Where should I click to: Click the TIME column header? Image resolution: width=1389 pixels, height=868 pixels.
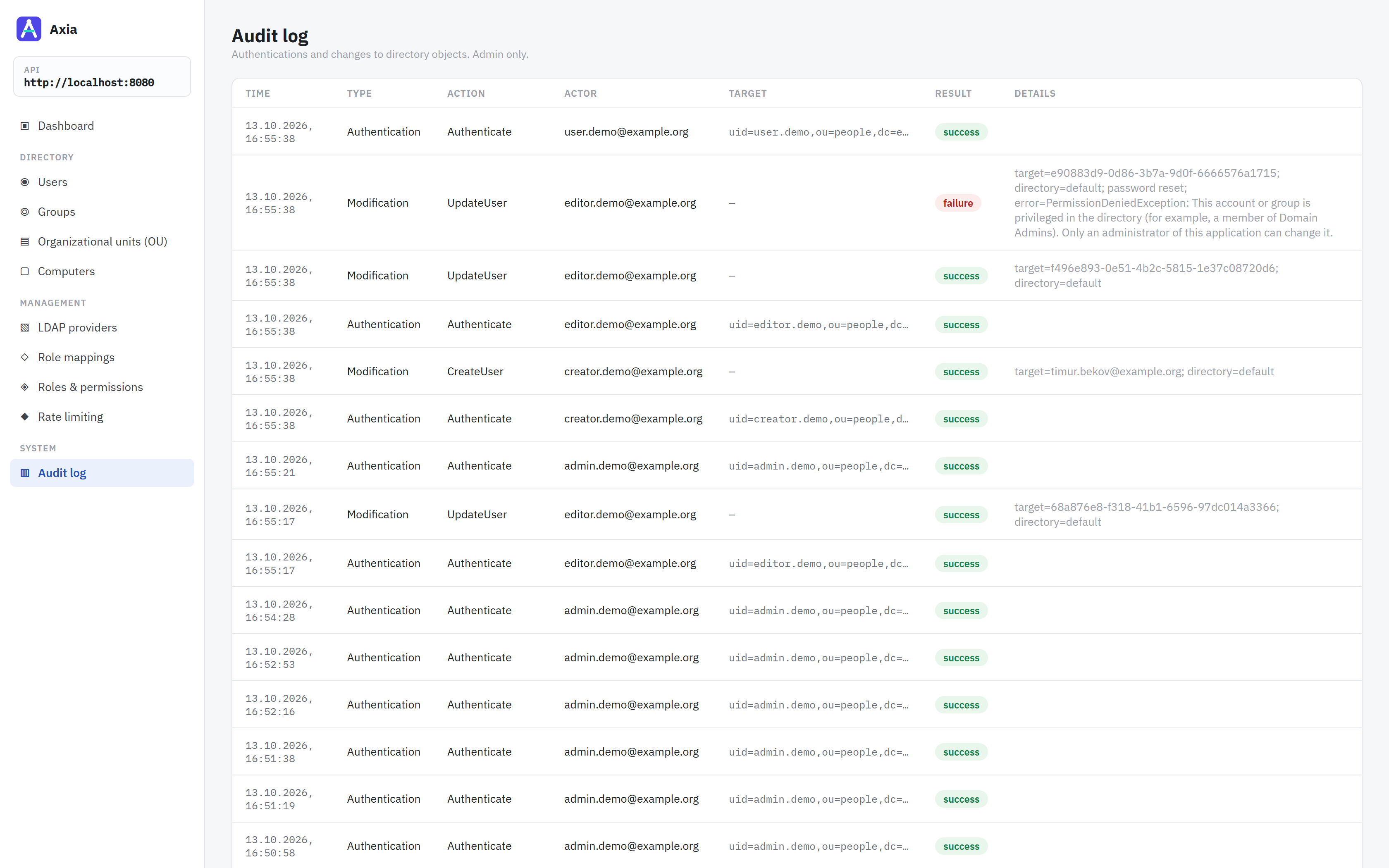(258, 93)
